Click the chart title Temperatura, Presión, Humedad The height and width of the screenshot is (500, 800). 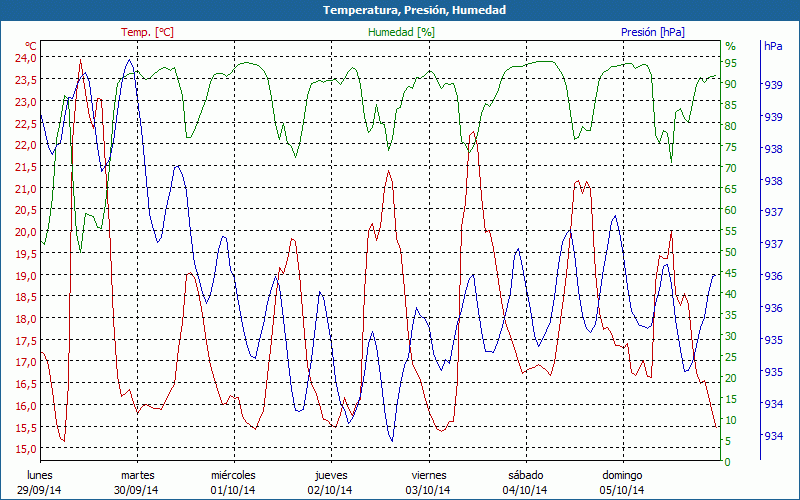tap(400, 10)
